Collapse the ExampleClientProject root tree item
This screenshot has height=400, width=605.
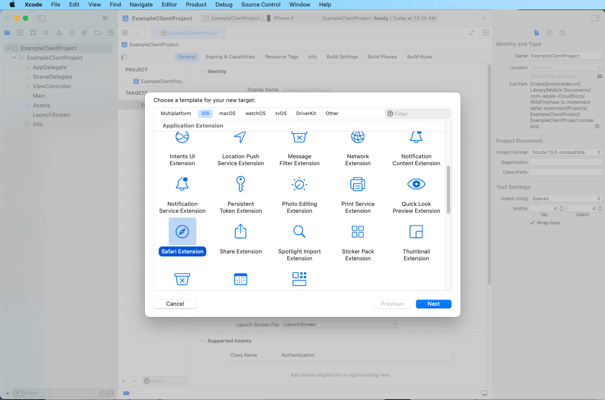(x=8, y=48)
